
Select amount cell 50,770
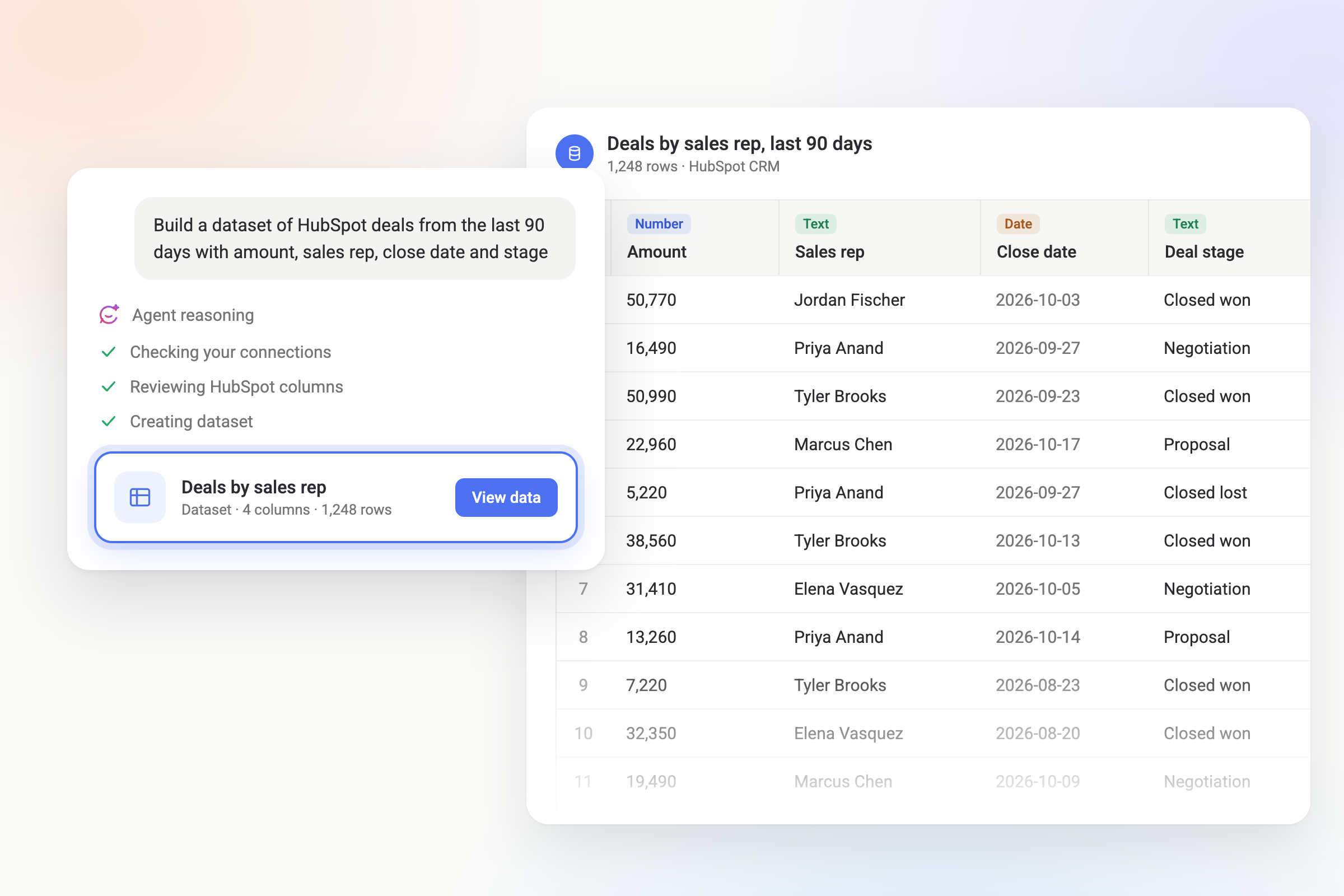(651, 300)
